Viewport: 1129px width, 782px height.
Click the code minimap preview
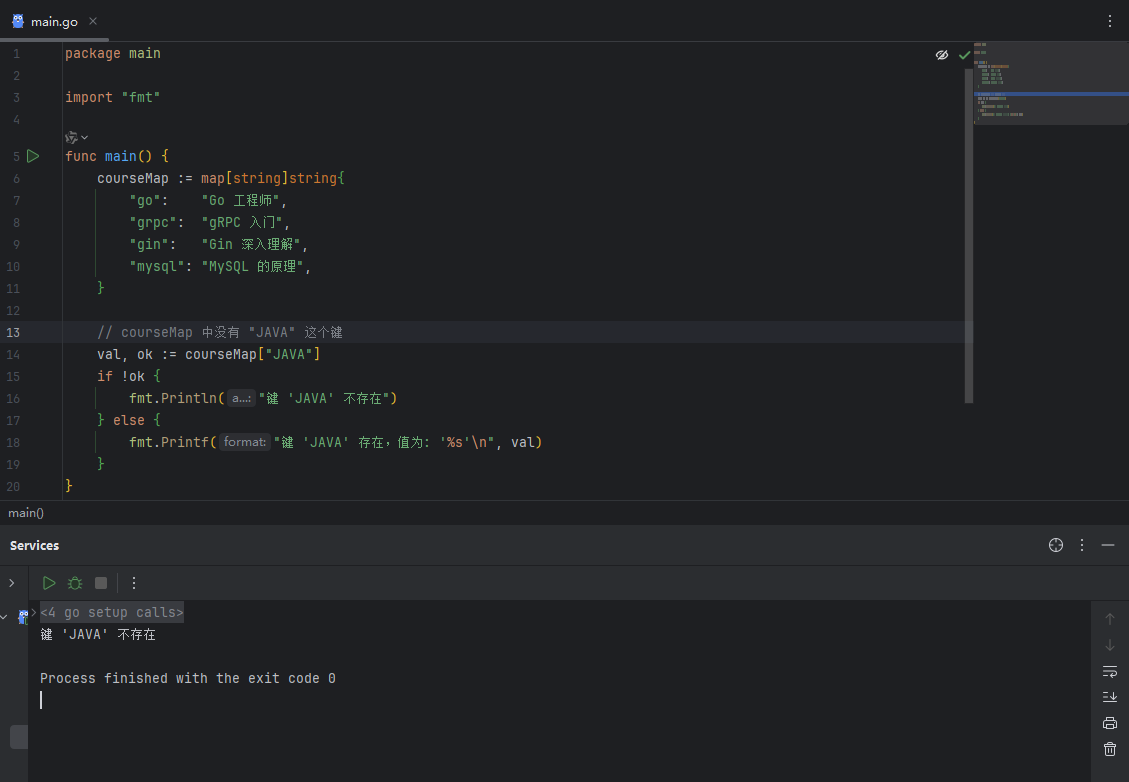coord(1050,85)
